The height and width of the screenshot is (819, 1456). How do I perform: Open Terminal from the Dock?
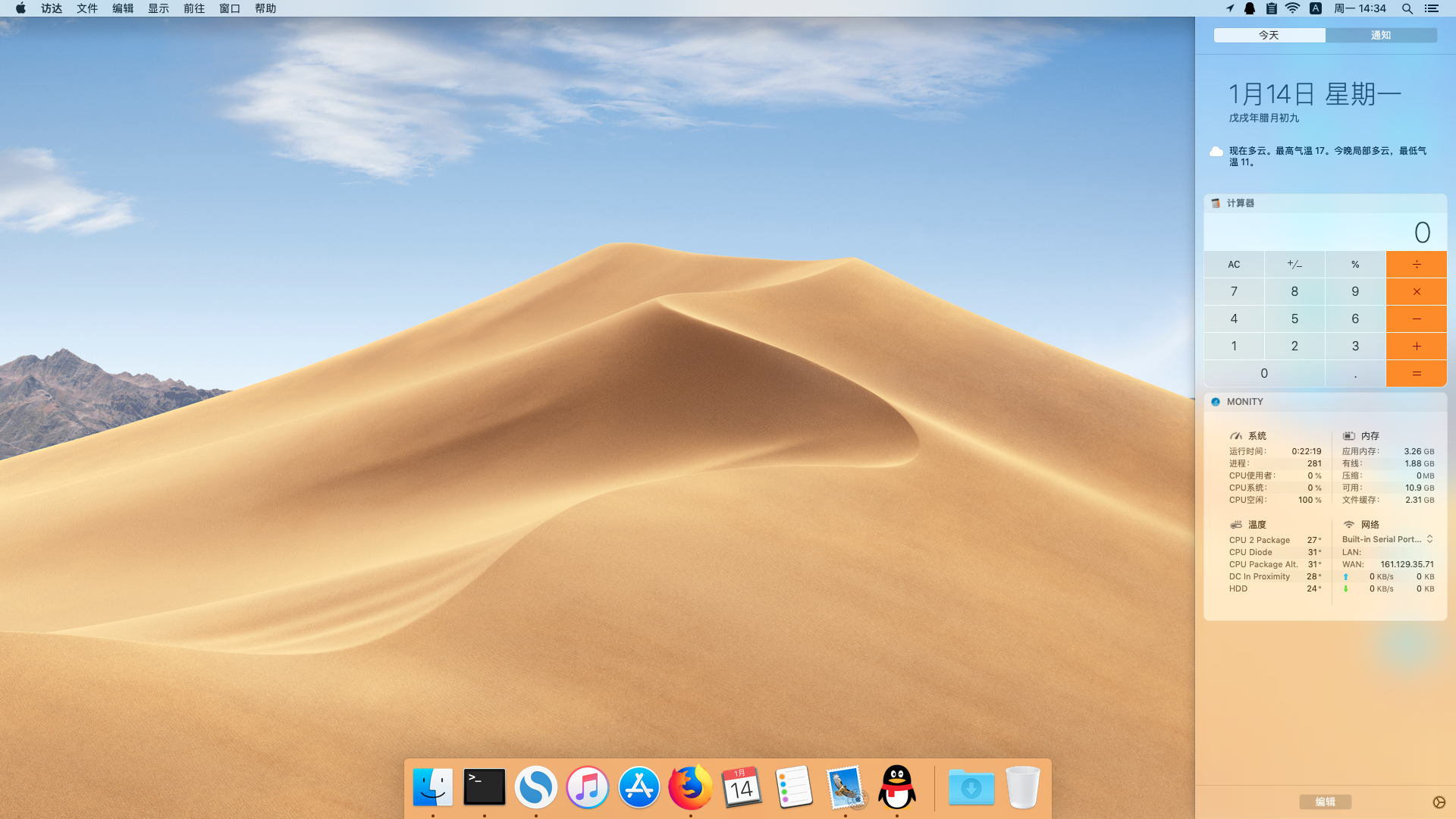coord(484,787)
